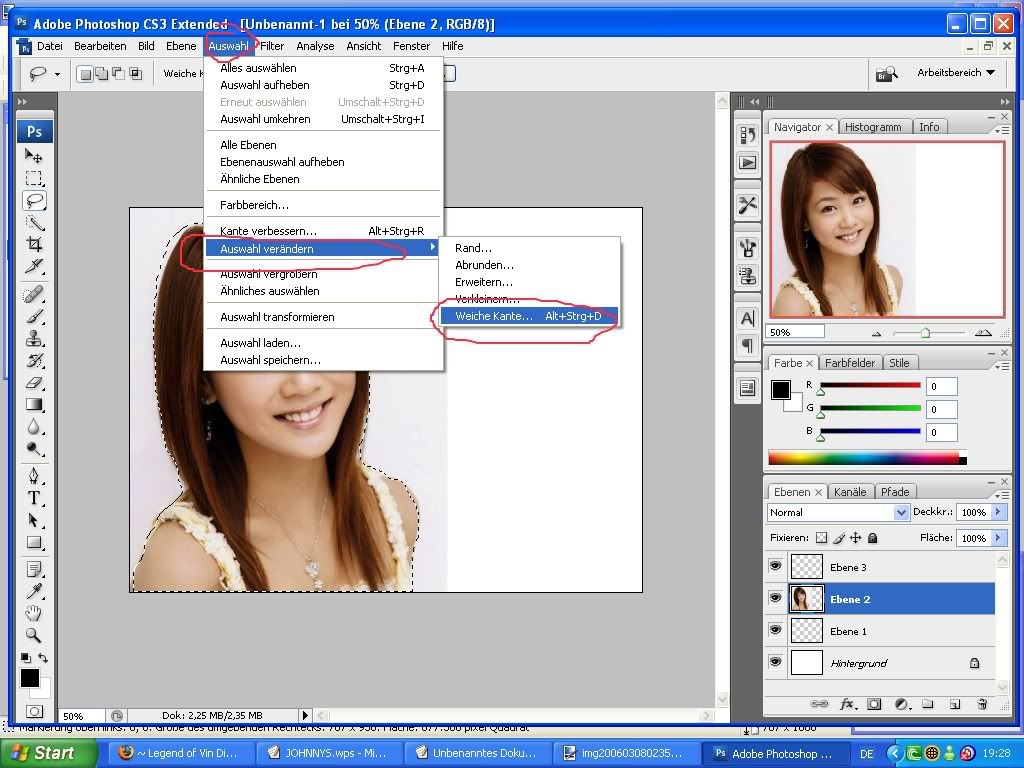Screen dimensions: 1024x768
Task: Select the Lasso tool in the toolbox
Action: pos(34,200)
